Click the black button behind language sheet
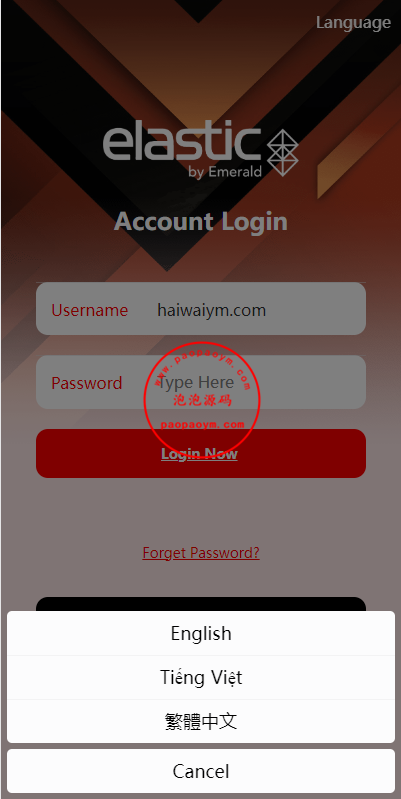Image resolution: width=401 pixels, height=799 pixels. tap(201, 604)
